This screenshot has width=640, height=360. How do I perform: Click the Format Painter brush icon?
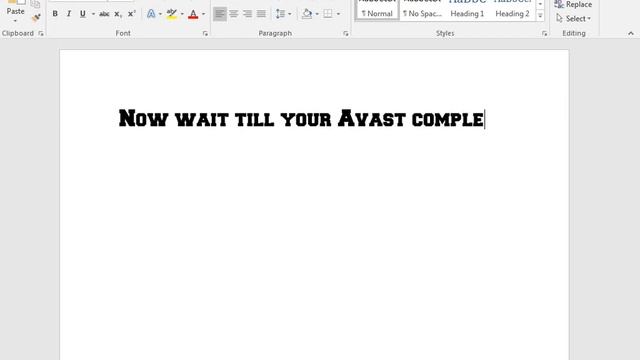(x=36, y=18)
